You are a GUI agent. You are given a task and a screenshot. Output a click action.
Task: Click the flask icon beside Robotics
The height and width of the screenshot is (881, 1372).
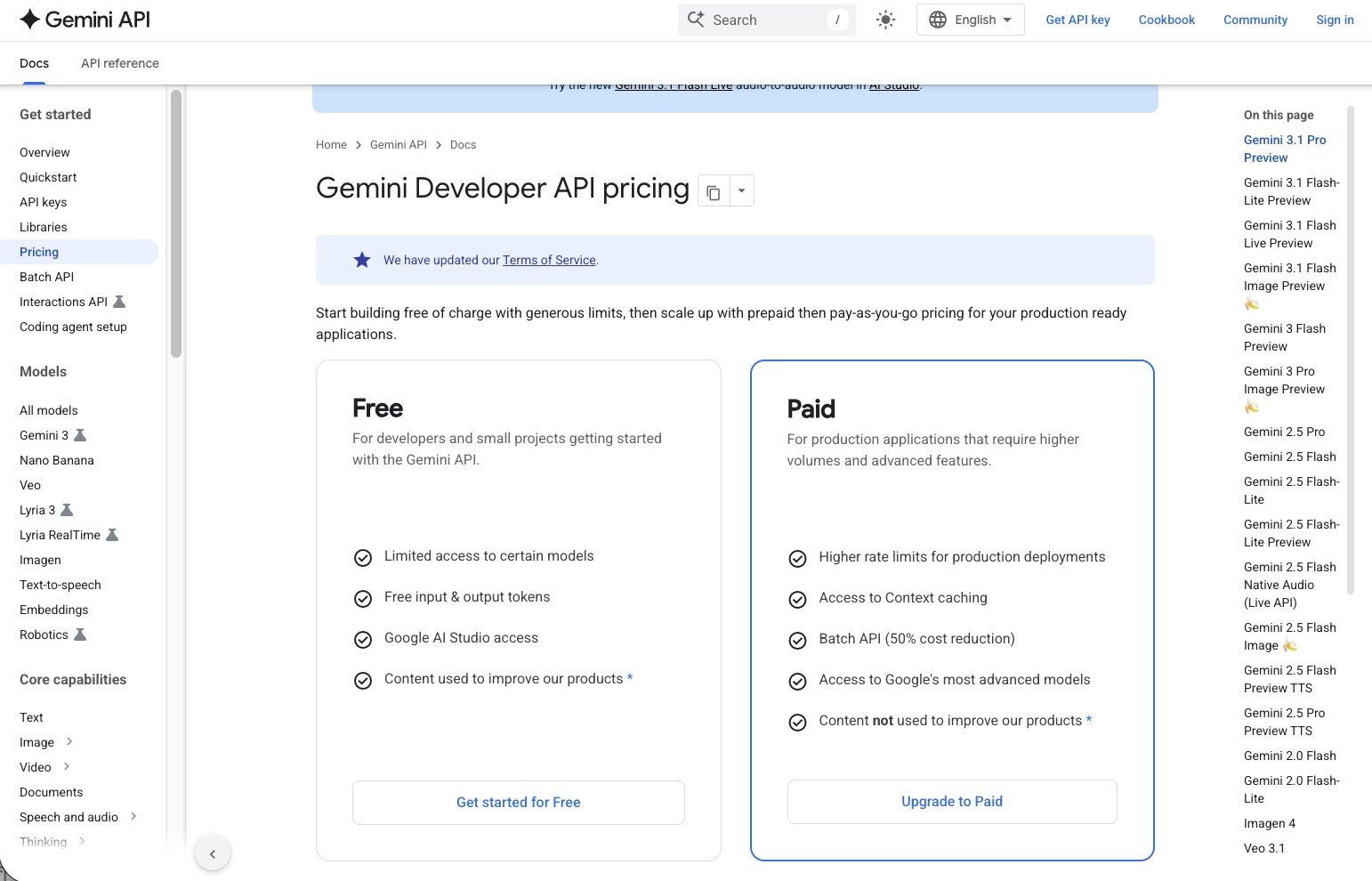(x=80, y=634)
